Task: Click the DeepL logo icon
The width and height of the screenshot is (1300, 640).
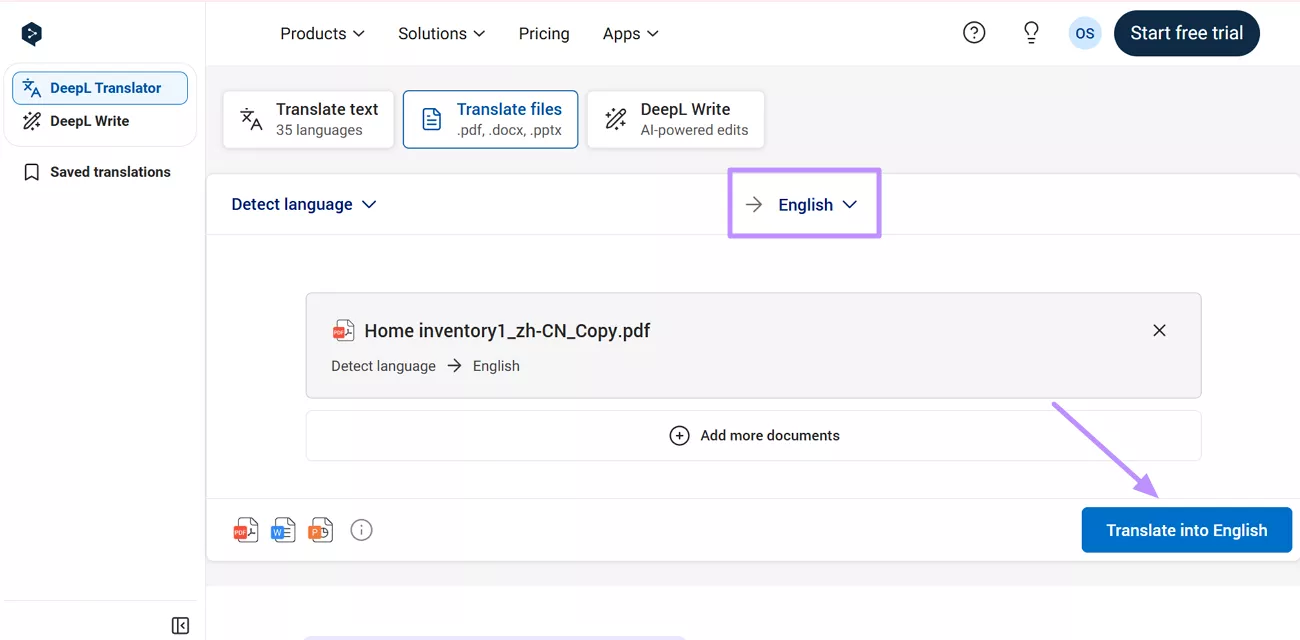Action: point(32,34)
